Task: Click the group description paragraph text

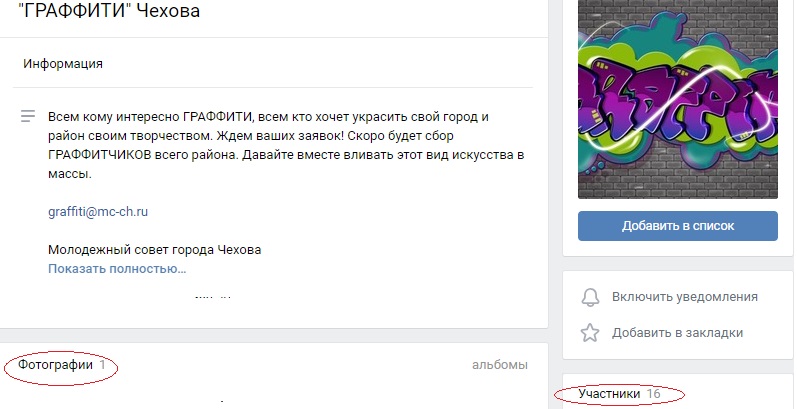Action: [286, 145]
